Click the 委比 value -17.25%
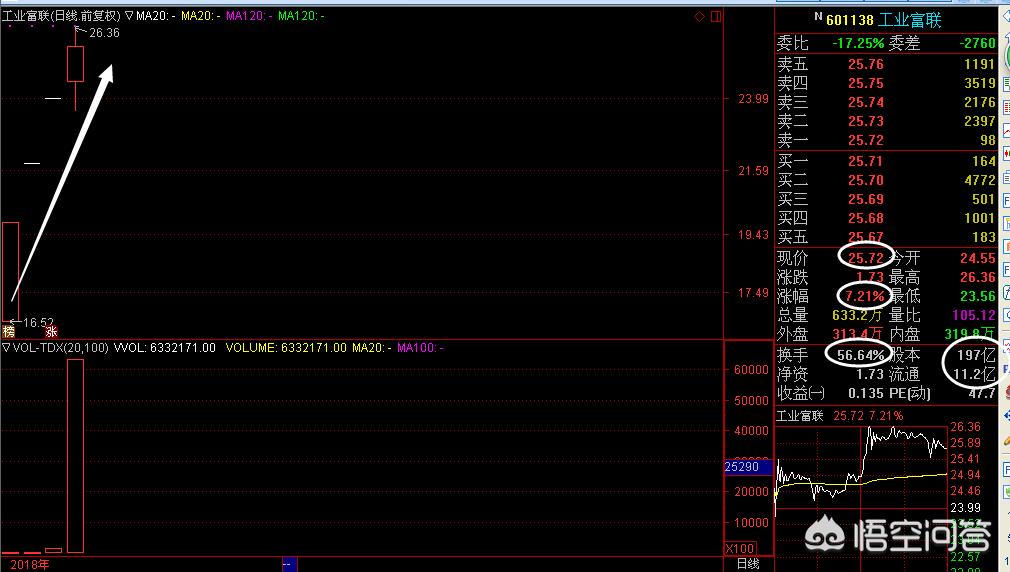1010x572 pixels. 858,43
